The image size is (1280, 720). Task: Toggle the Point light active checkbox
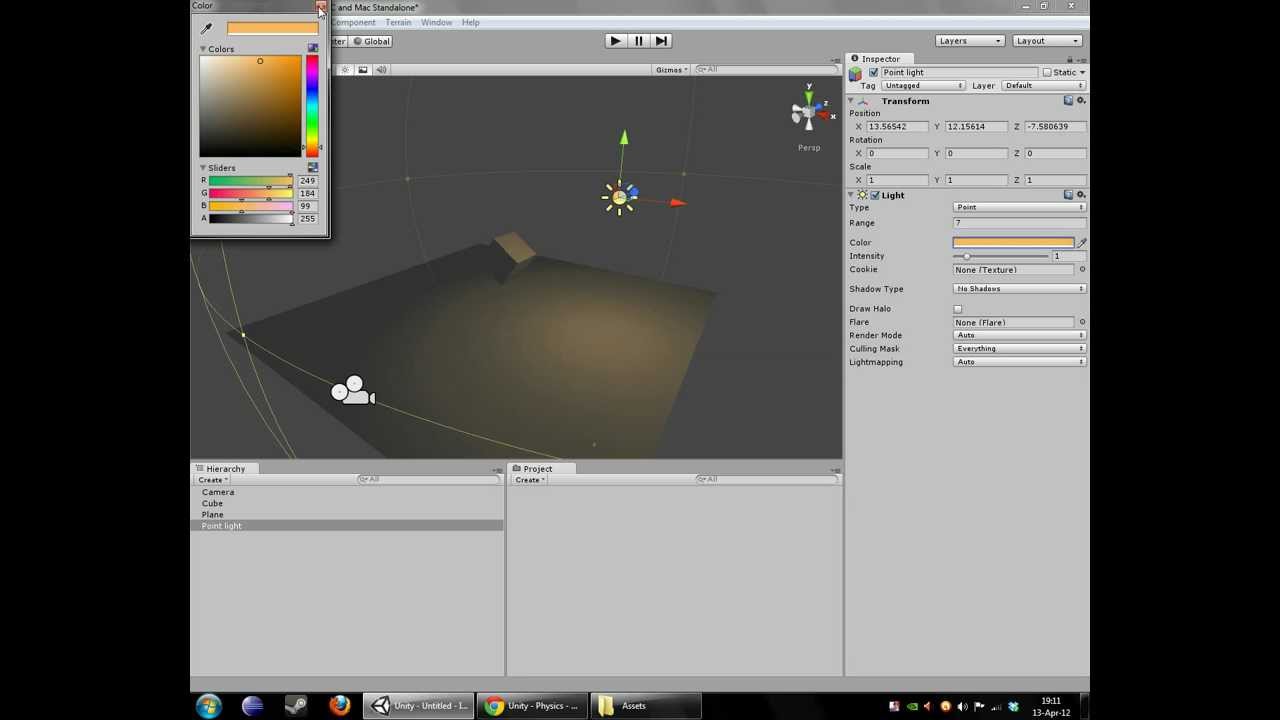click(874, 73)
